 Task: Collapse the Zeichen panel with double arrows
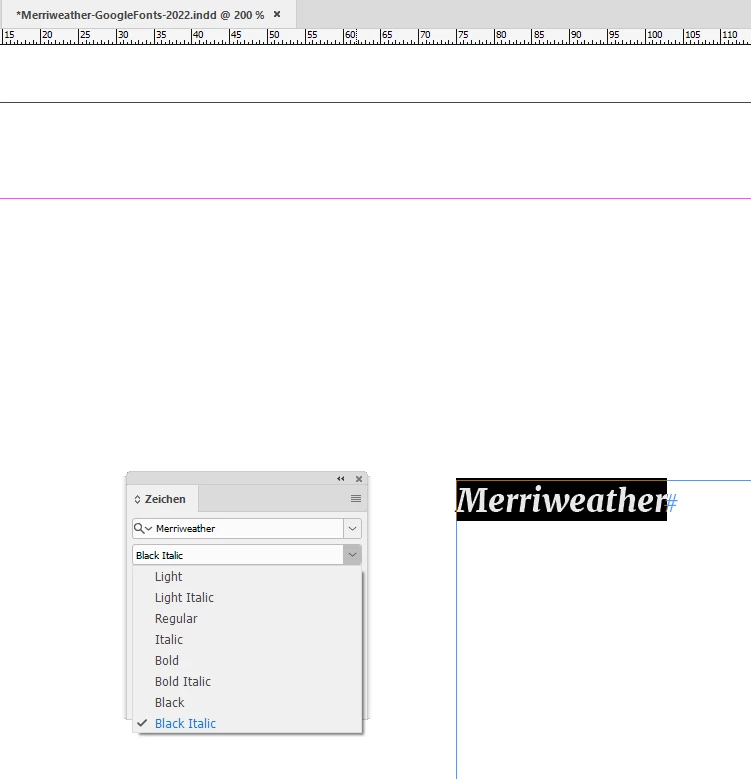340,479
